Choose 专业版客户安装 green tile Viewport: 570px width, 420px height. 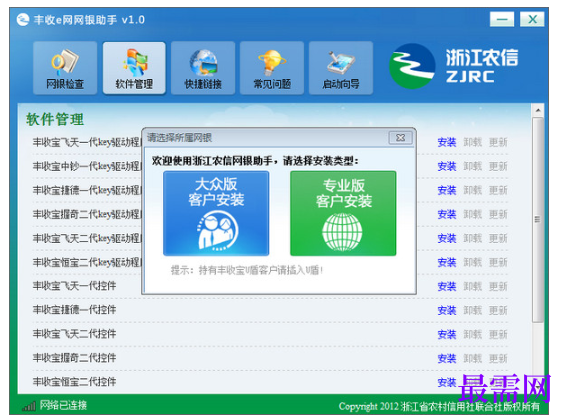tap(343, 213)
